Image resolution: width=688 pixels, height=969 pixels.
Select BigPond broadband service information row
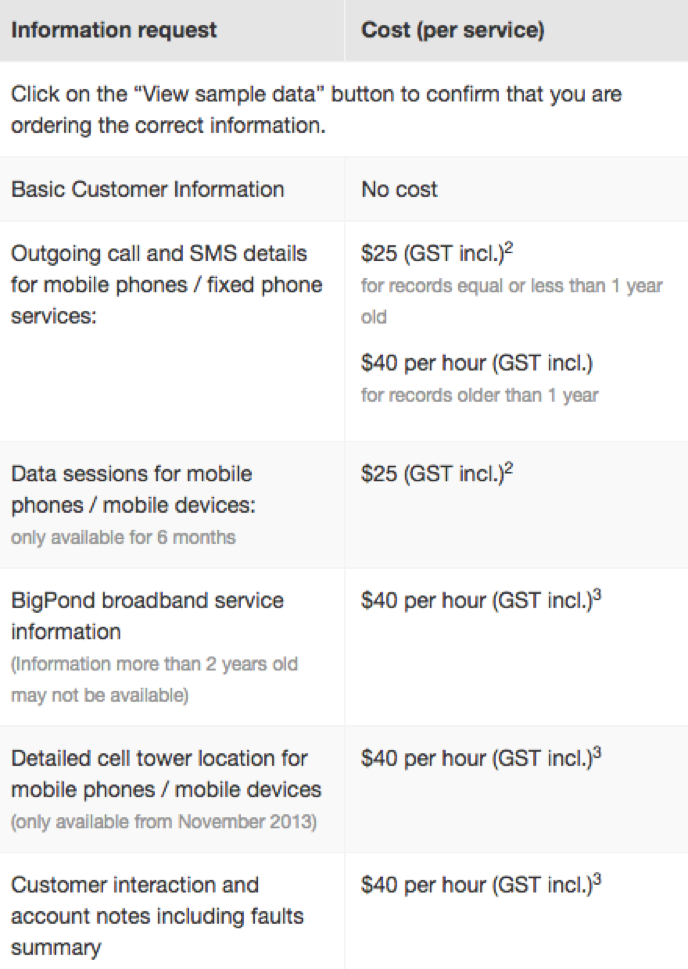344,647
